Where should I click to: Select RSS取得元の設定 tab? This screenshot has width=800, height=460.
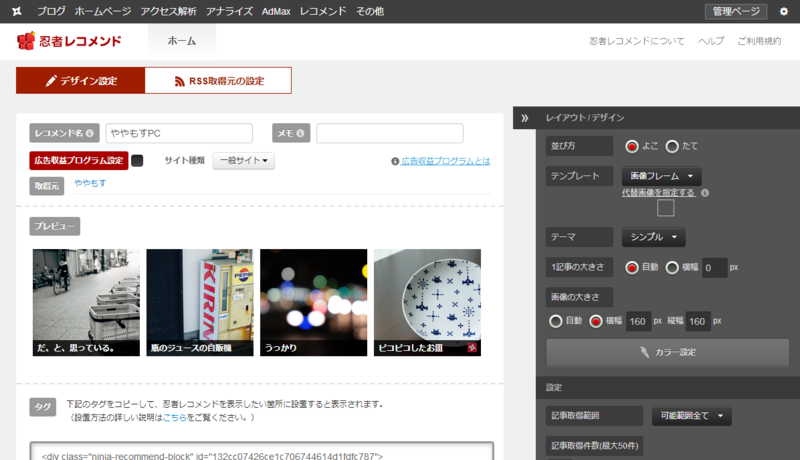tap(218, 81)
